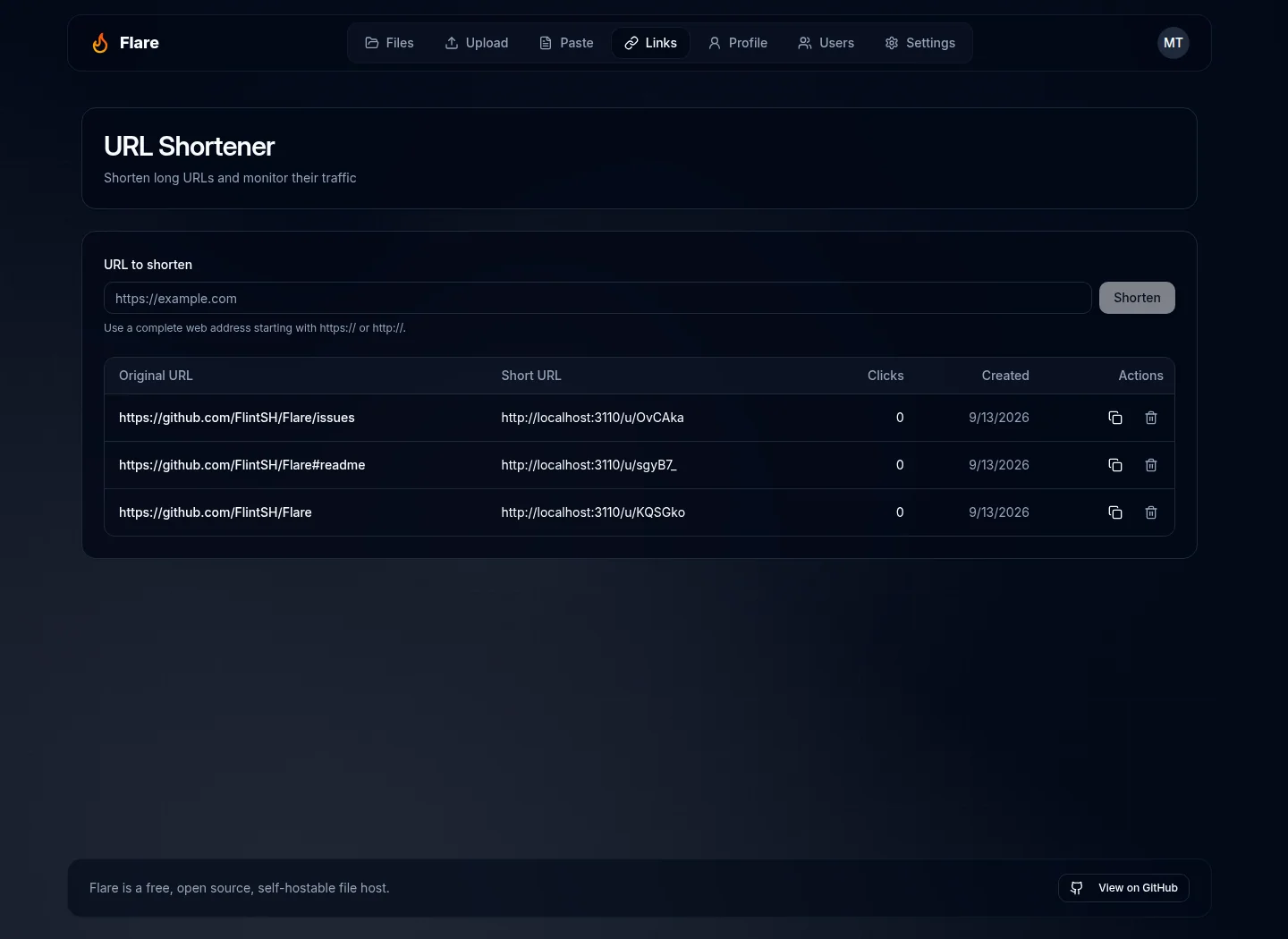This screenshot has width=1288, height=939.
Task: Copy the KQSGko short URL
Action: (1115, 512)
